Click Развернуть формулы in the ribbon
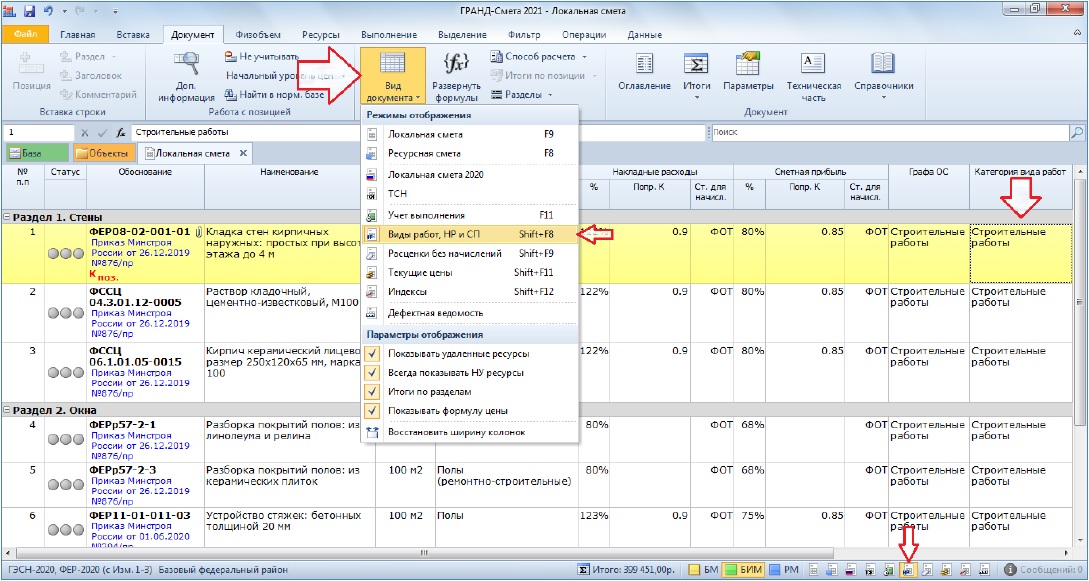Viewport: 1089px width, 581px height. (456, 78)
